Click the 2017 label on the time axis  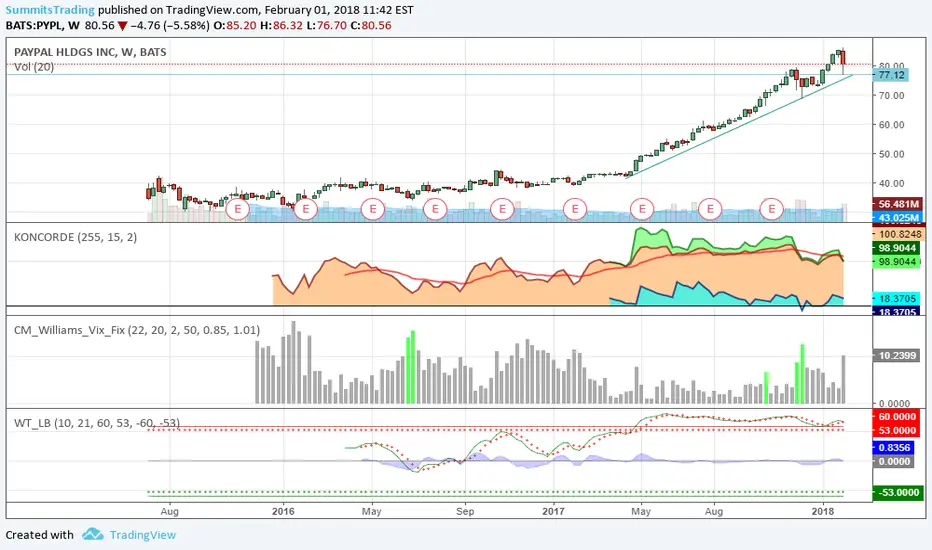point(553,511)
